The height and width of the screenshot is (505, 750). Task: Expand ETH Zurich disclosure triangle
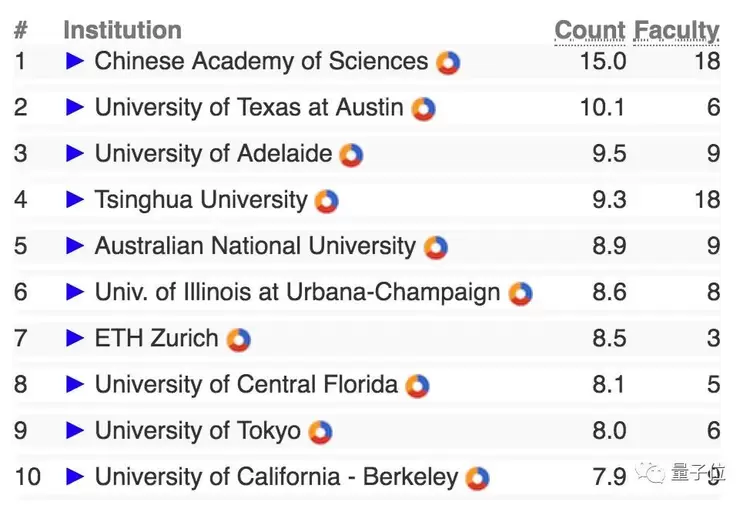[x=75, y=339]
